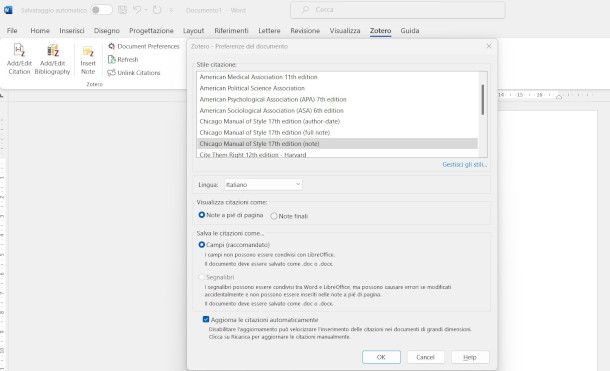Select American Political Science Association style
610x371 pixels.
pyautogui.click(x=337, y=88)
